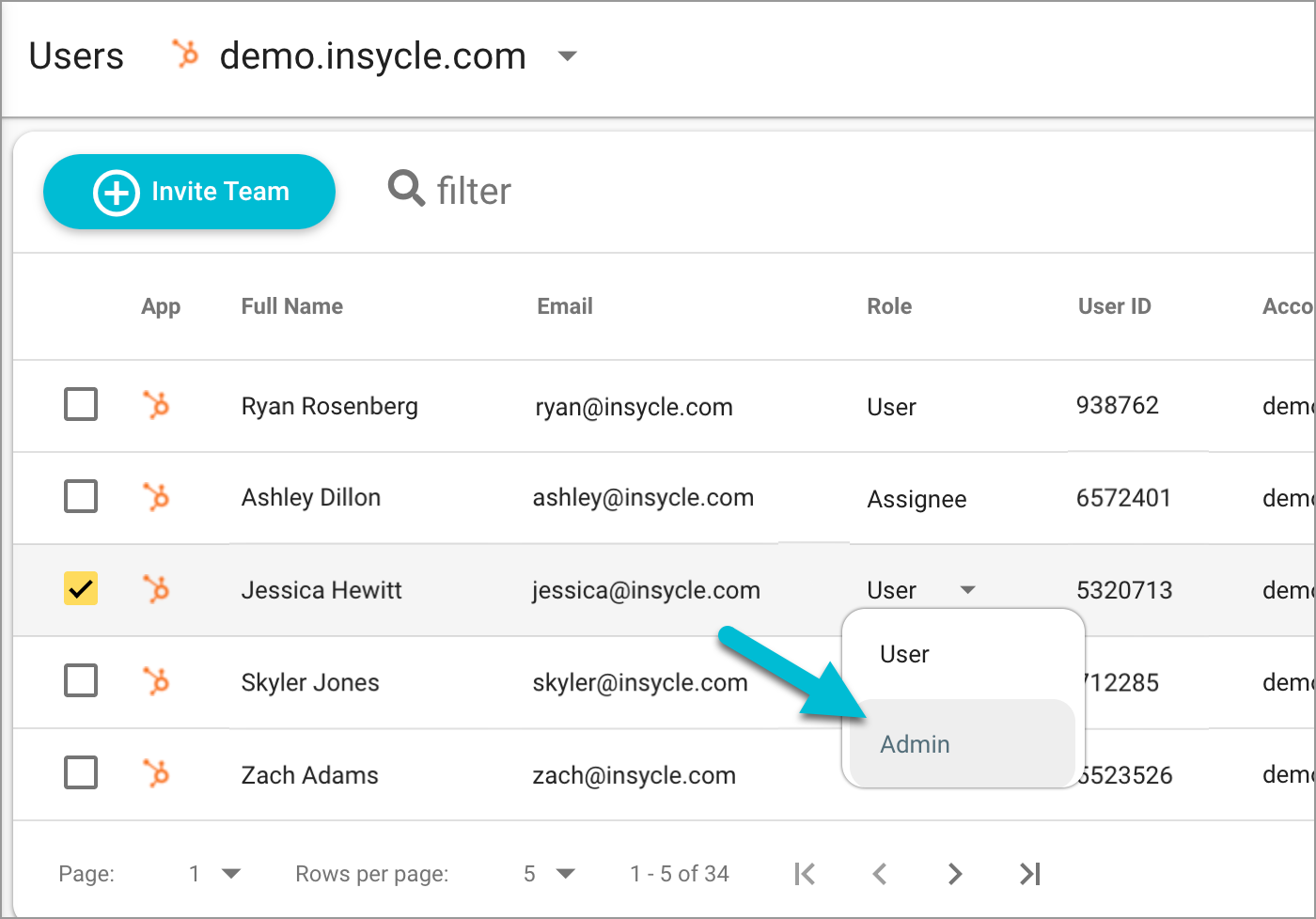Expand the role dropdown for Jessica Hewitt

click(967, 590)
